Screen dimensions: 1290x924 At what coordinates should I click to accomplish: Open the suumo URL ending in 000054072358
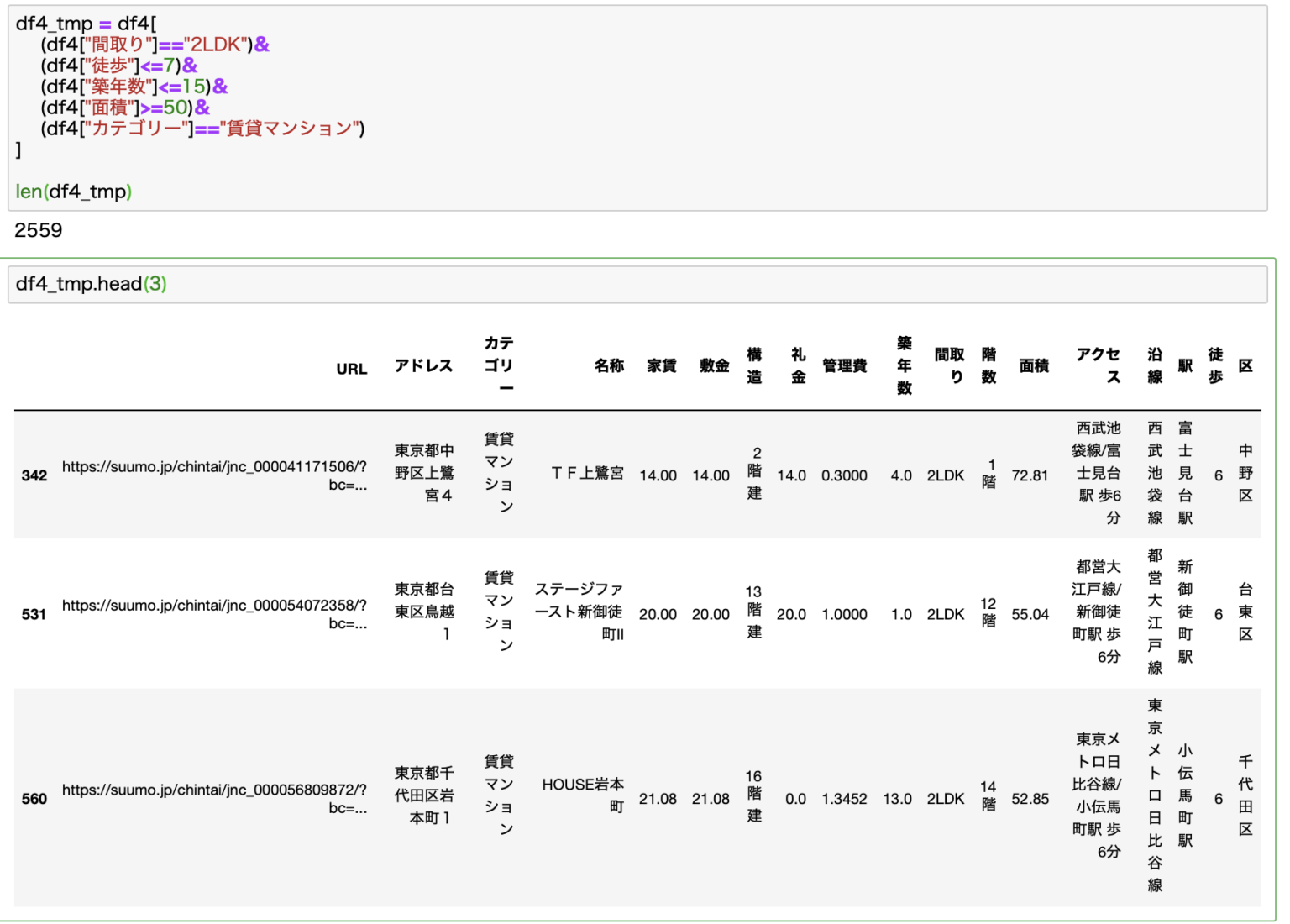coord(214,606)
